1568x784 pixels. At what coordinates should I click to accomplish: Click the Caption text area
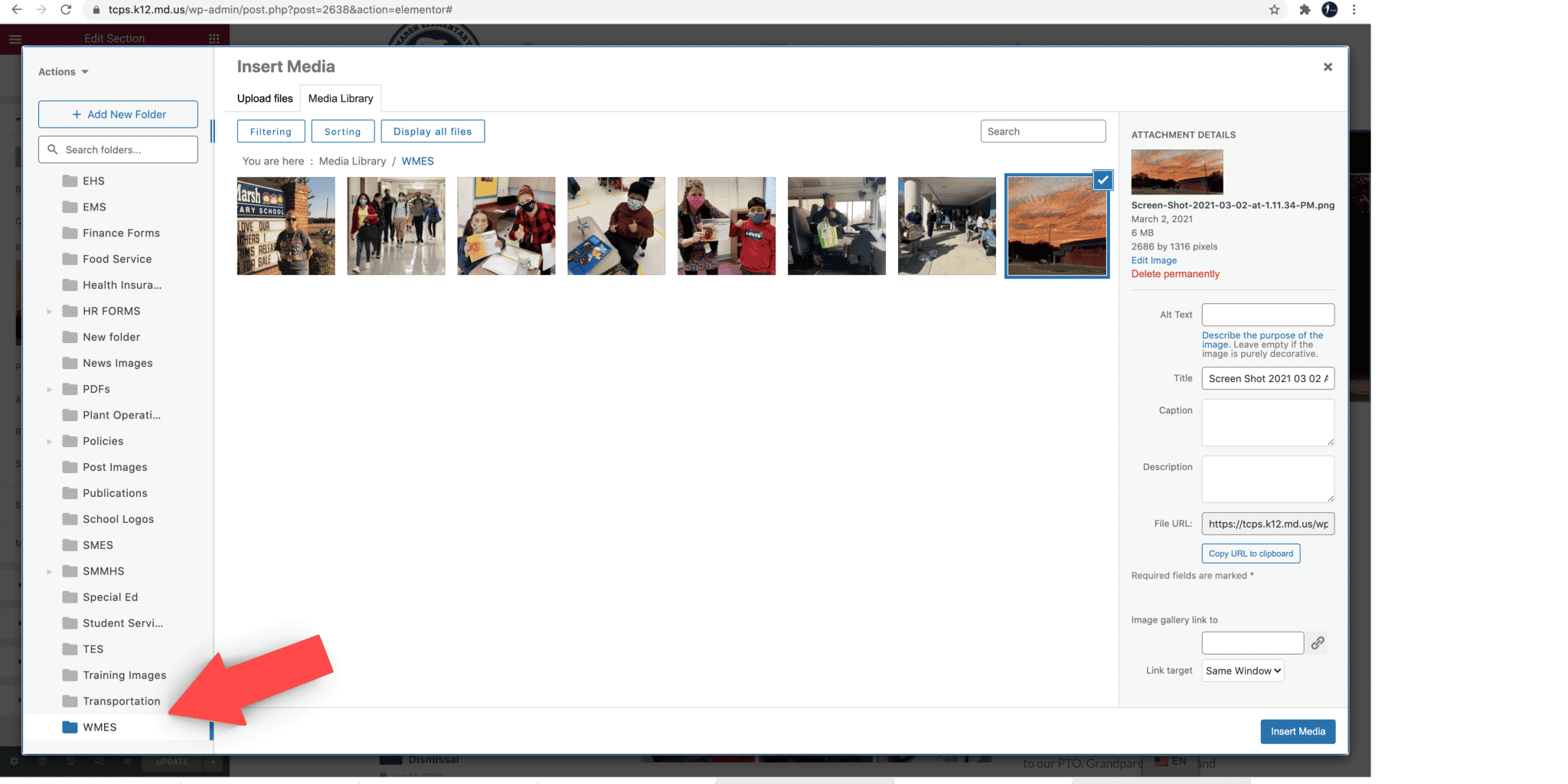pos(1268,423)
